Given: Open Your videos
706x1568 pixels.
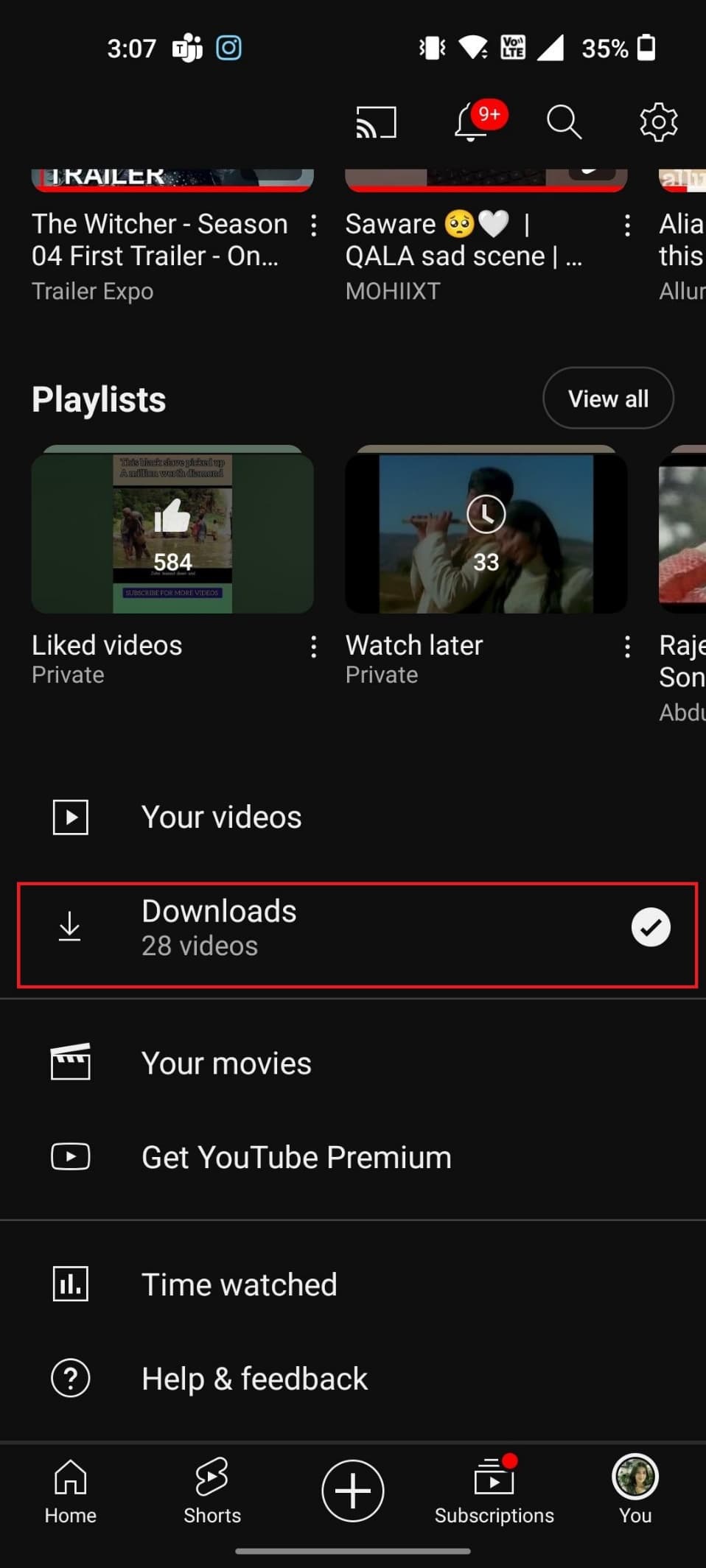Looking at the screenshot, I should (353, 818).
